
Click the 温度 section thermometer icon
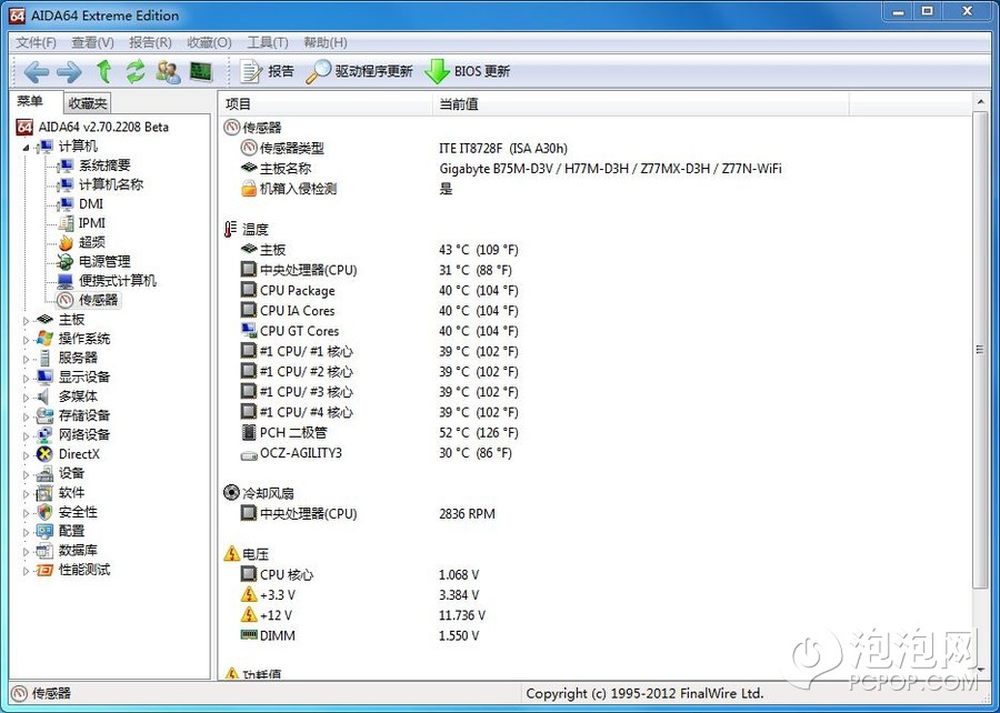231,229
